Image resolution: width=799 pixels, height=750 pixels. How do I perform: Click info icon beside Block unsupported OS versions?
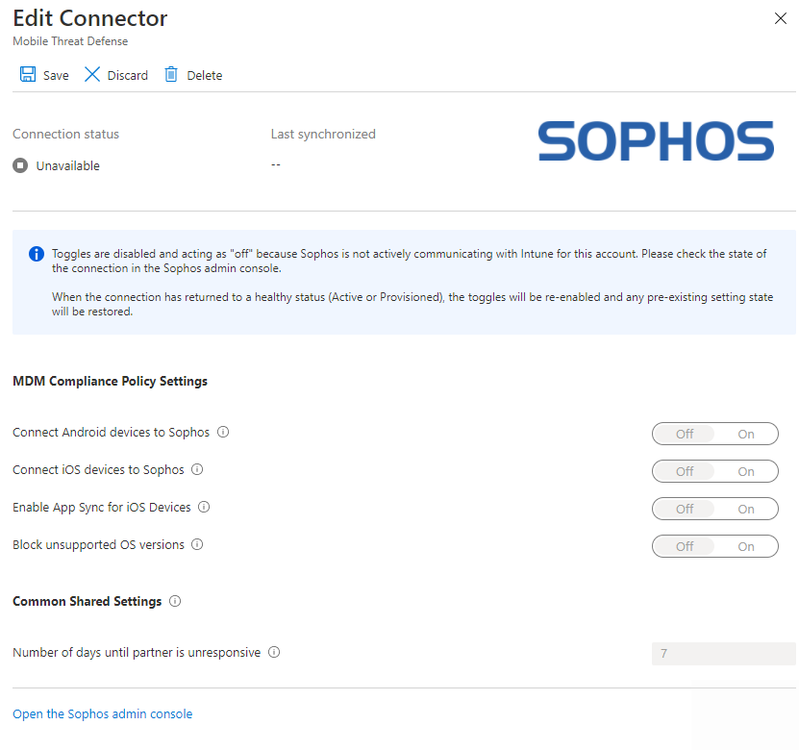(x=197, y=545)
